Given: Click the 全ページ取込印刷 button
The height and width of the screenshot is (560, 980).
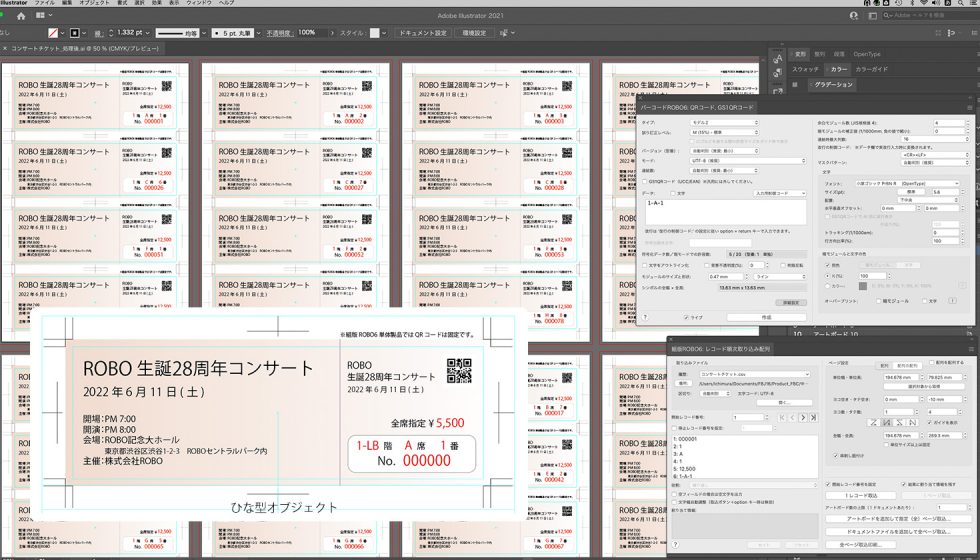Looking at the screenshot, I should click(x=860, y=545).
